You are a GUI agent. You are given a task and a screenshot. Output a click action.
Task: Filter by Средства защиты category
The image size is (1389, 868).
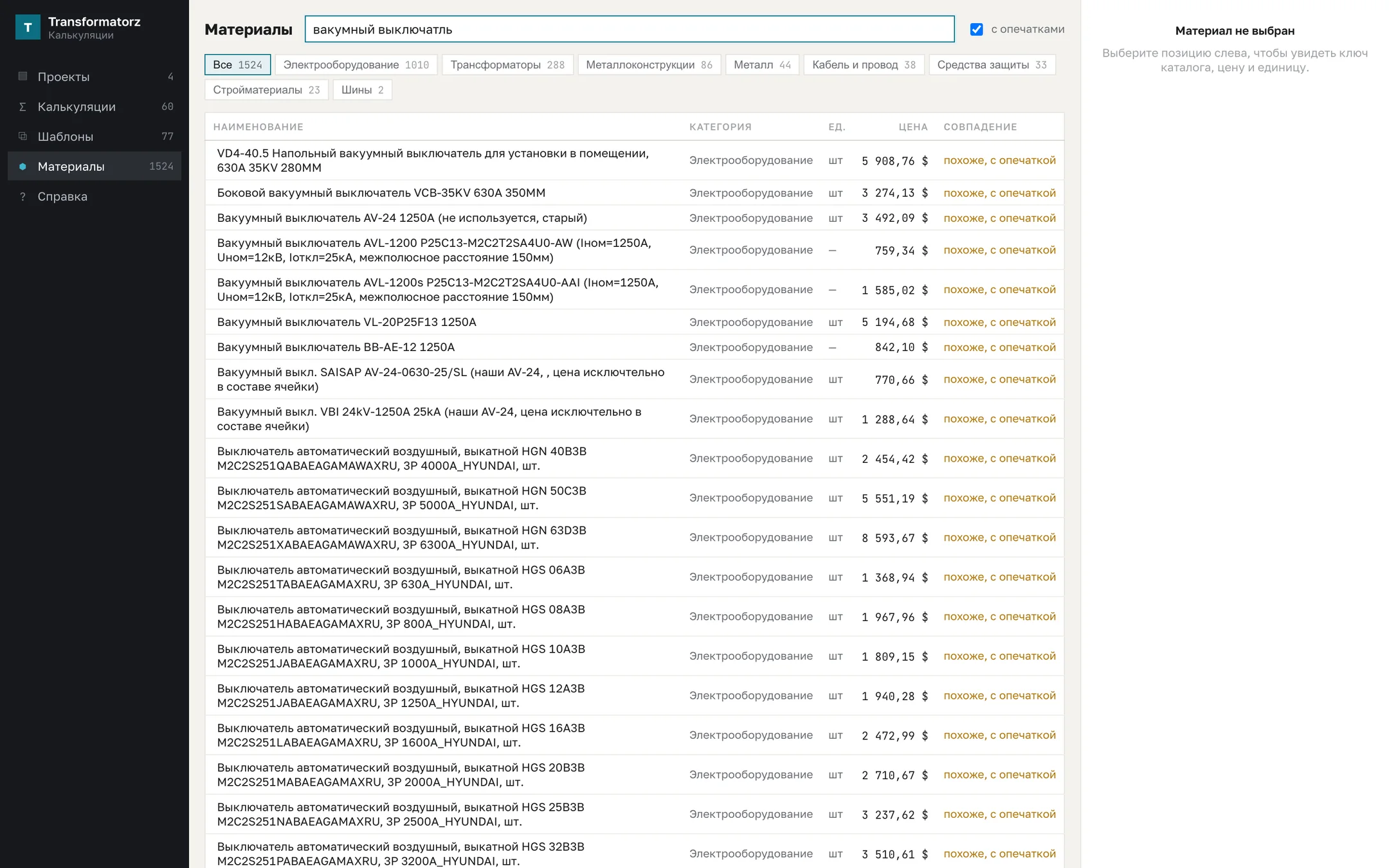(992, 65)
